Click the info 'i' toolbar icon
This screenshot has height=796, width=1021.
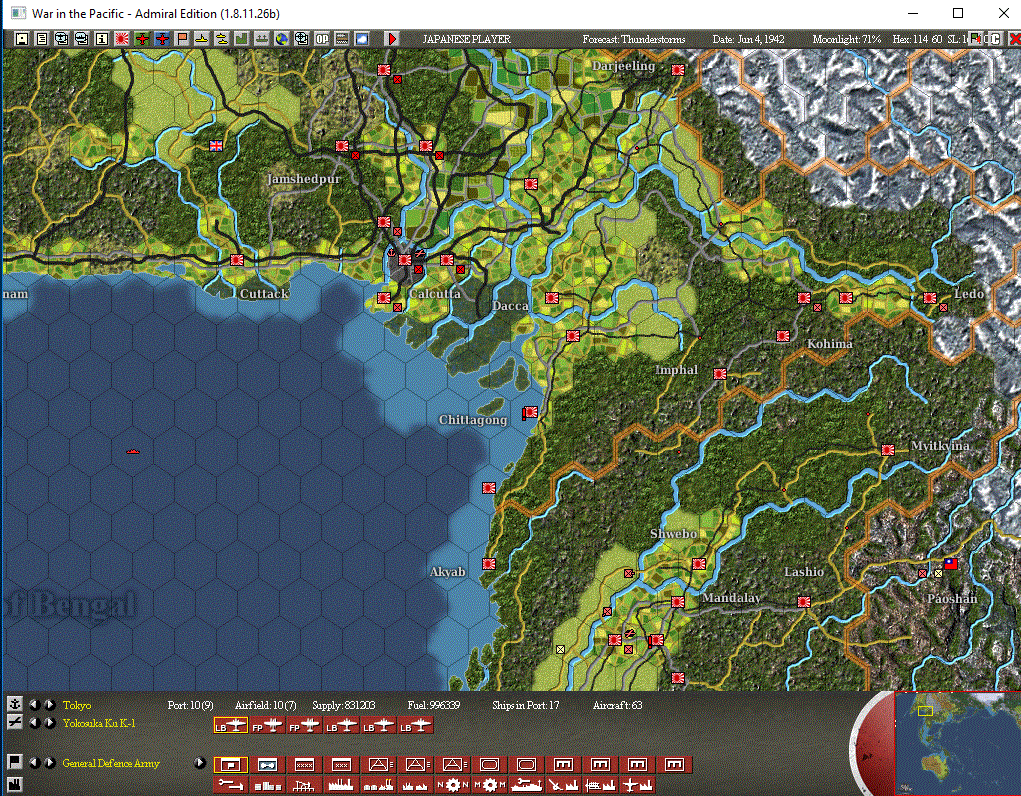point(102,39)
